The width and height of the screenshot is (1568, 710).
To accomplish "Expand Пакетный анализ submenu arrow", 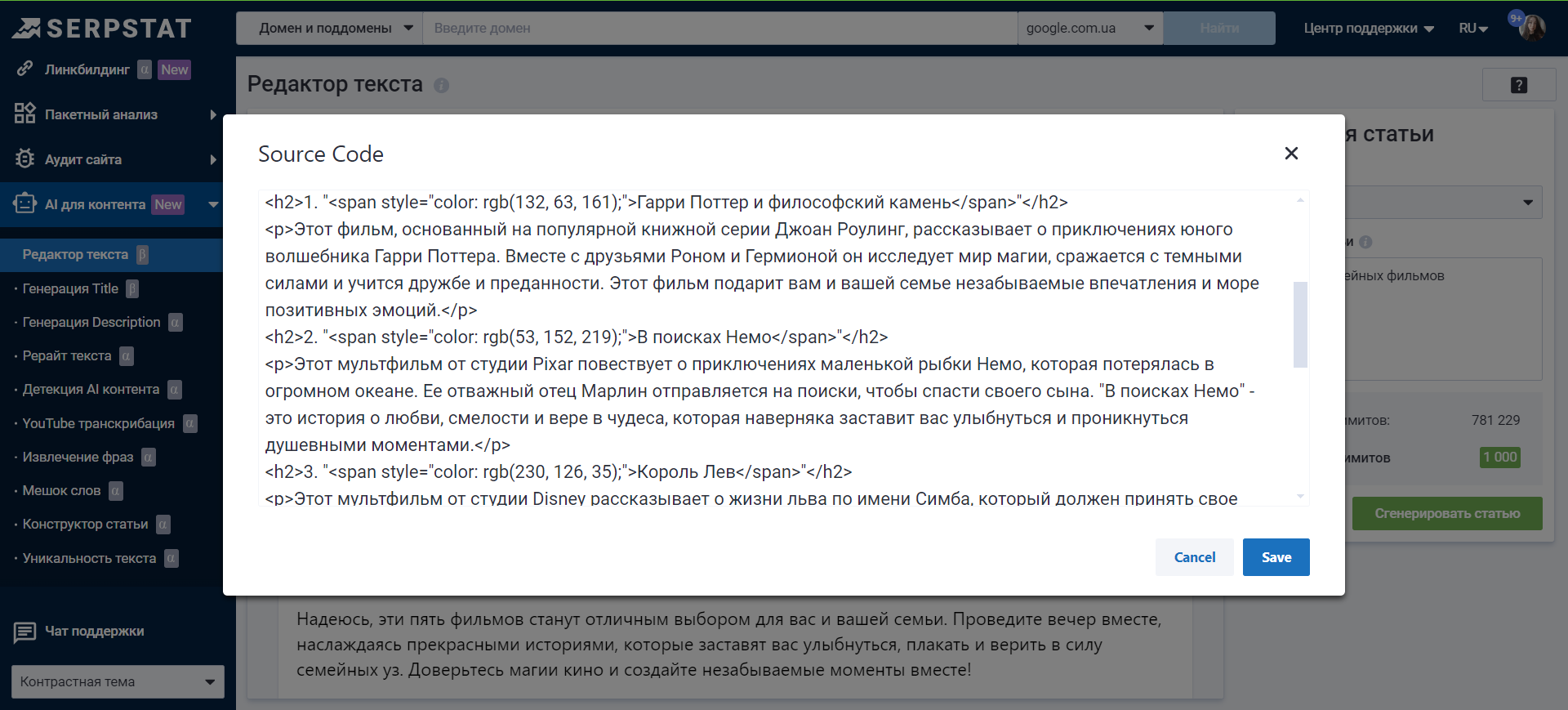I will (x=213, y=114).
